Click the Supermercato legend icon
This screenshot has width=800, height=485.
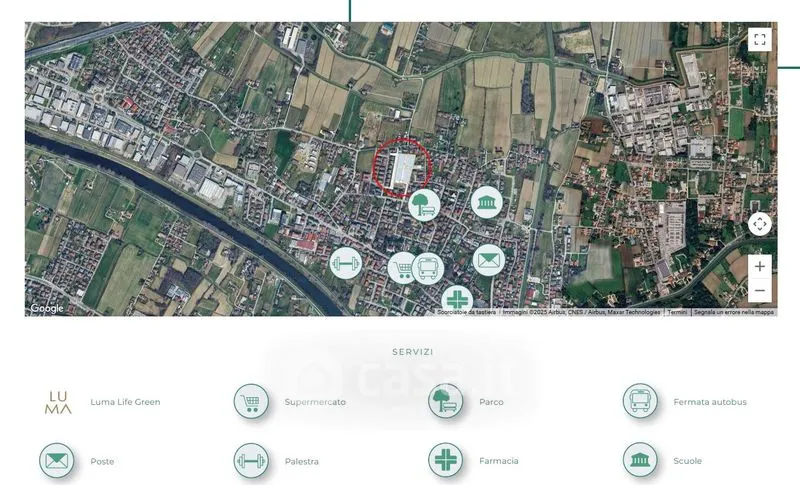point(251,401)
